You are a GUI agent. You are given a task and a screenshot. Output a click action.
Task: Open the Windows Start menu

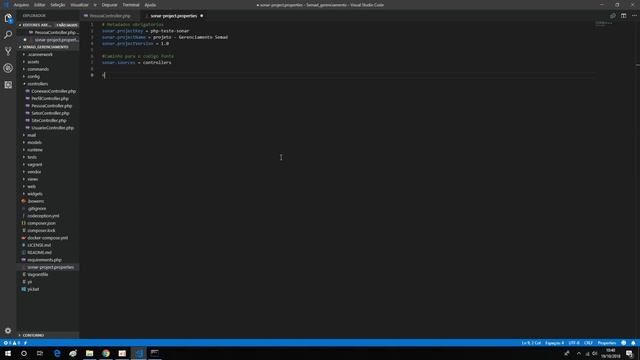click(8, 353)
